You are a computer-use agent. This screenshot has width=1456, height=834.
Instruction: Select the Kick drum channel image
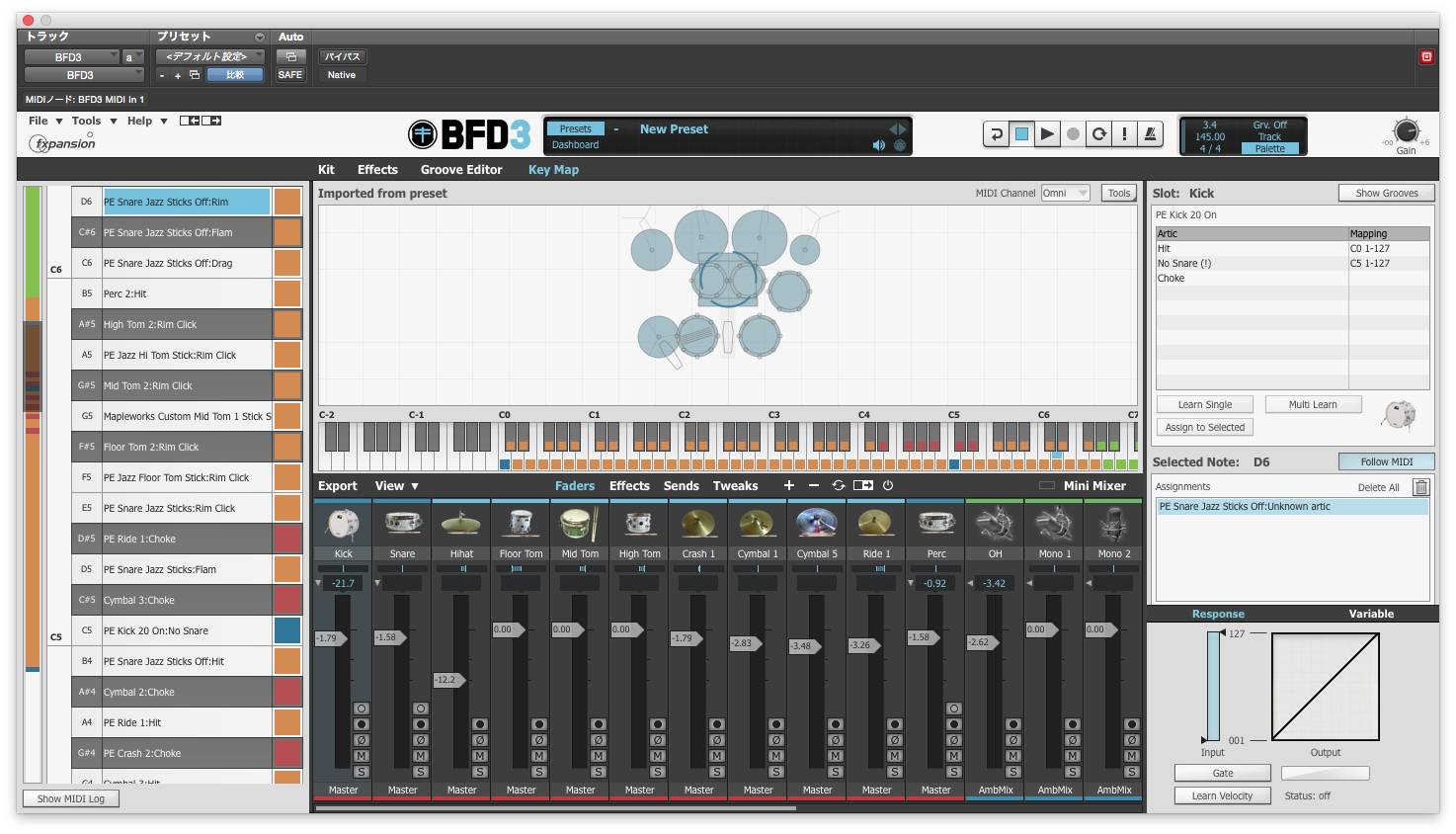point(343,524)
